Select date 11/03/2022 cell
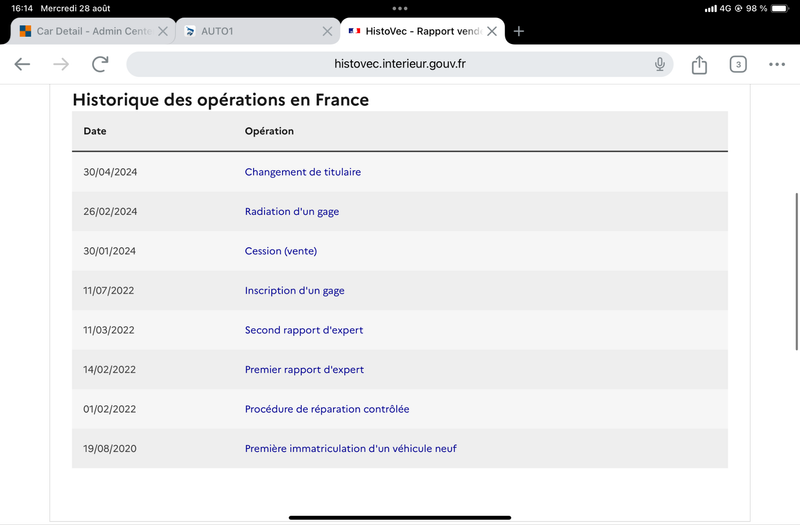 (109, 330)
